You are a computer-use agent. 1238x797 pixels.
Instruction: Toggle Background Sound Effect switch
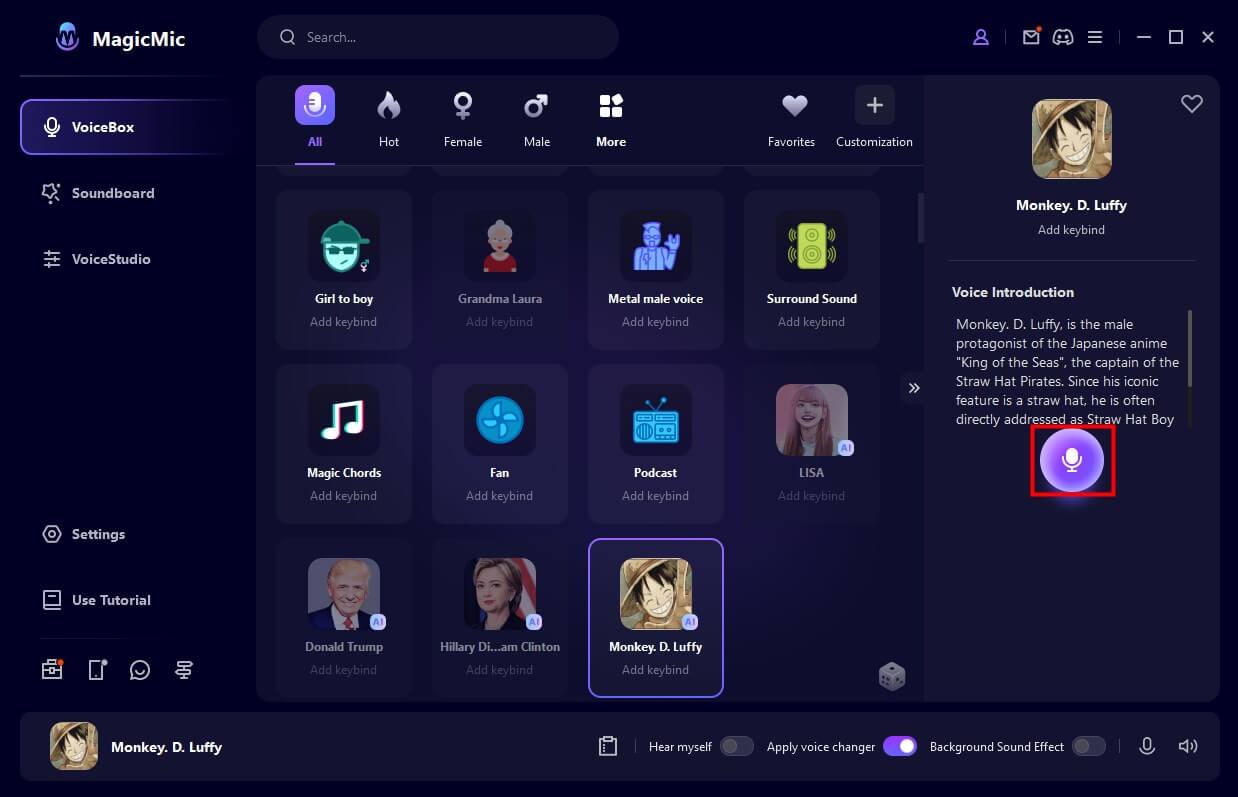click(x=1089, y=746)
